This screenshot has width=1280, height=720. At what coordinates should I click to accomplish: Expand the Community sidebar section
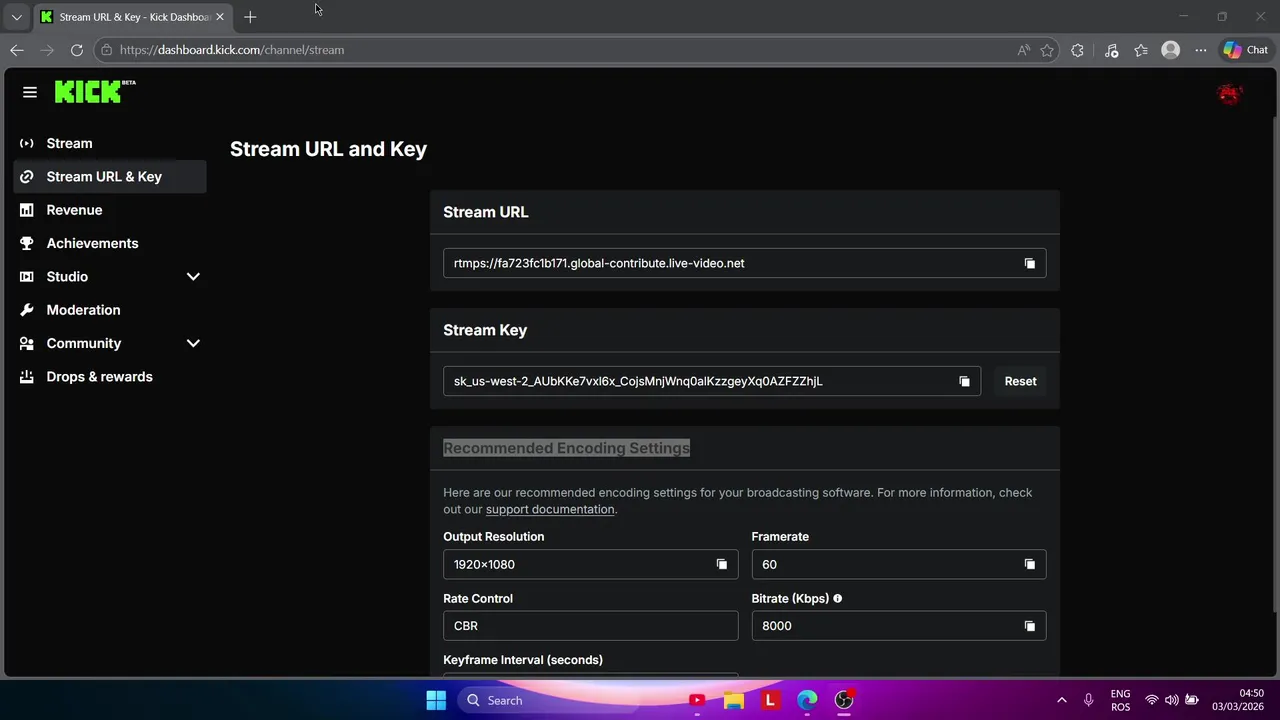tap(193, 343)
